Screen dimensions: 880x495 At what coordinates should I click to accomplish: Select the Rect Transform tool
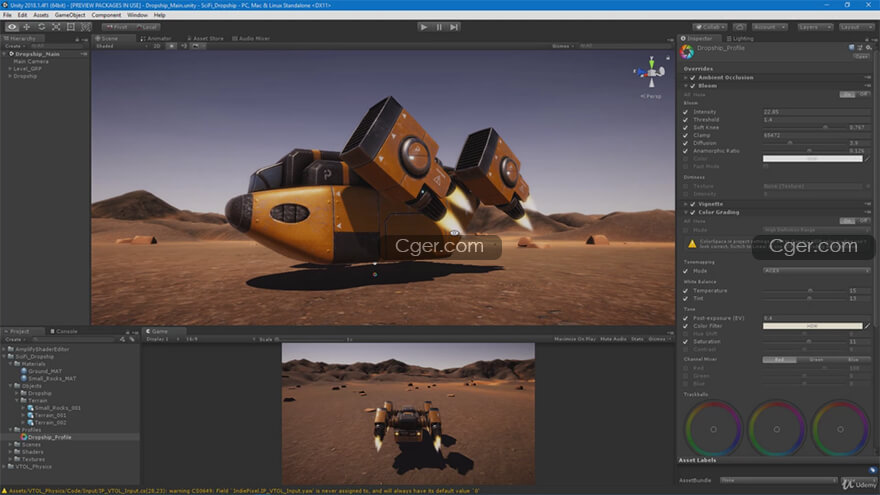(x=71, y=27)
